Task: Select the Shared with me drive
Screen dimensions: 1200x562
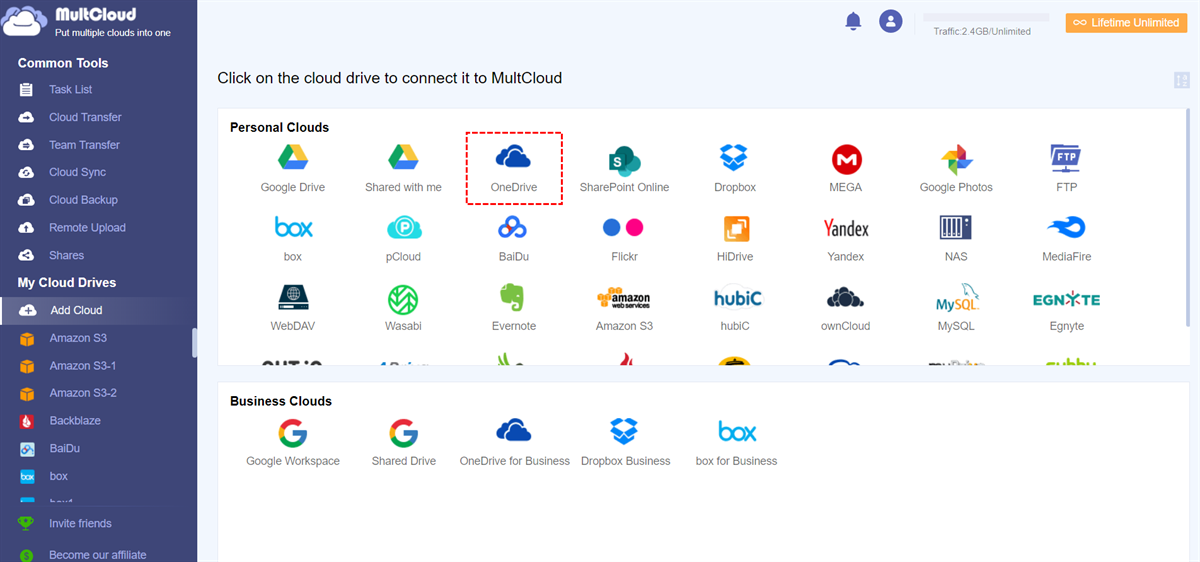Action: [x=403, y=168]
